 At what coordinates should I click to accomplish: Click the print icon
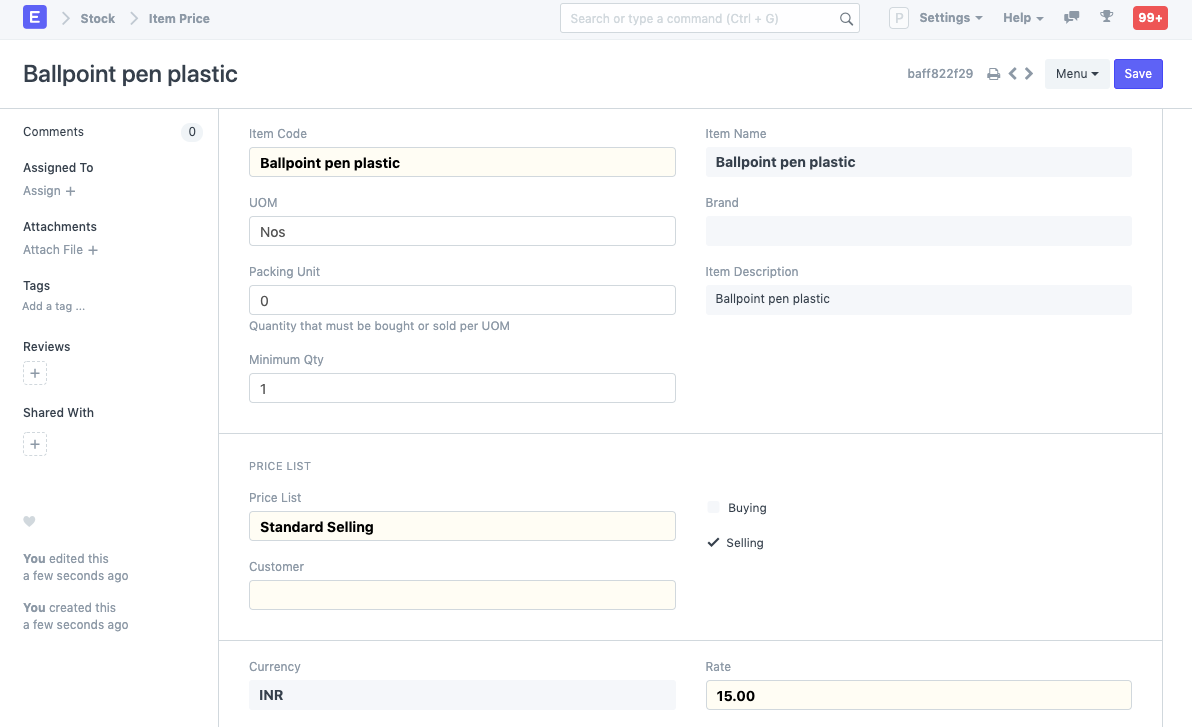(993, 74)
